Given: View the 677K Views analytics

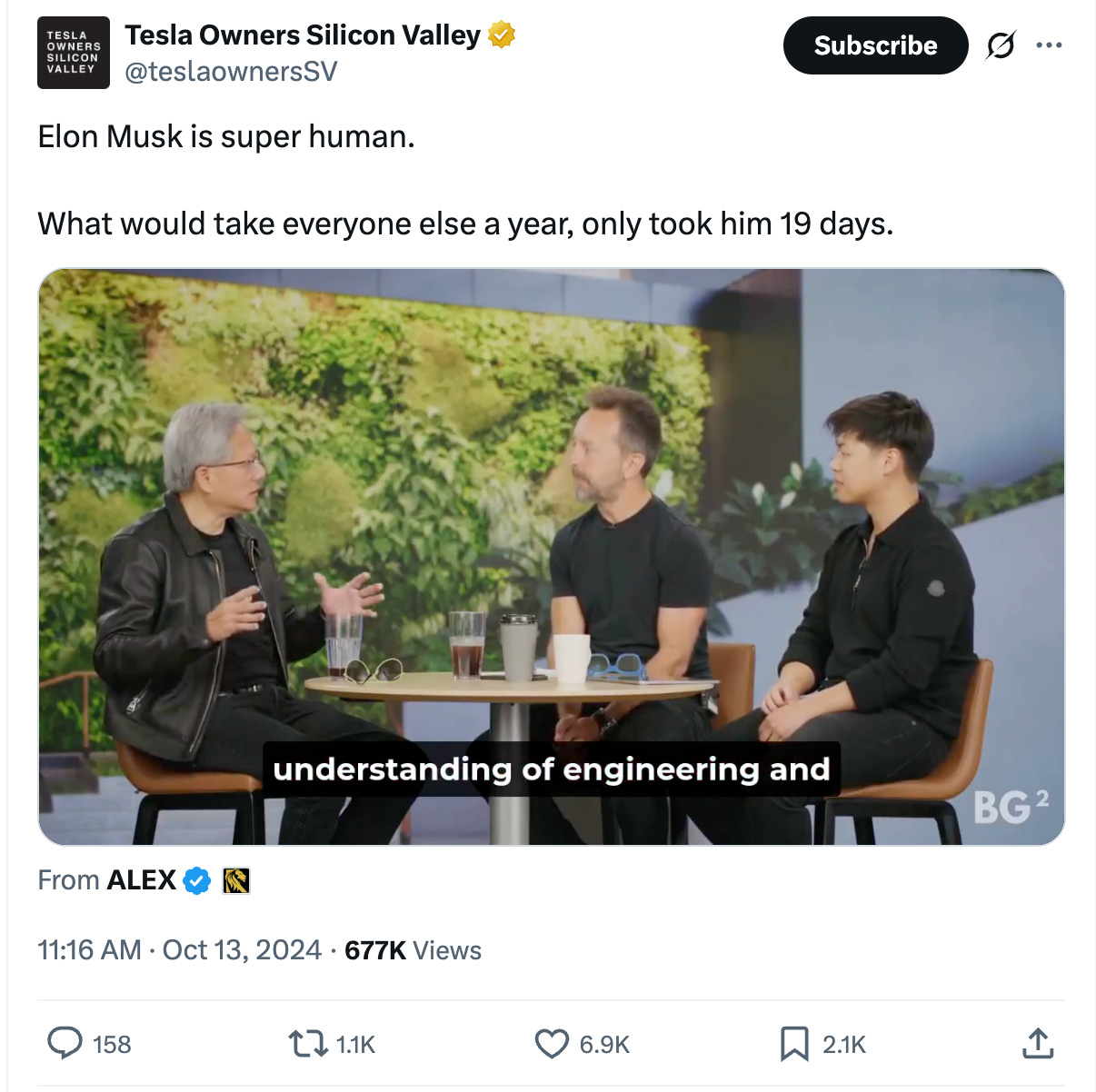Looking at the screenshot, I should 413,950.
